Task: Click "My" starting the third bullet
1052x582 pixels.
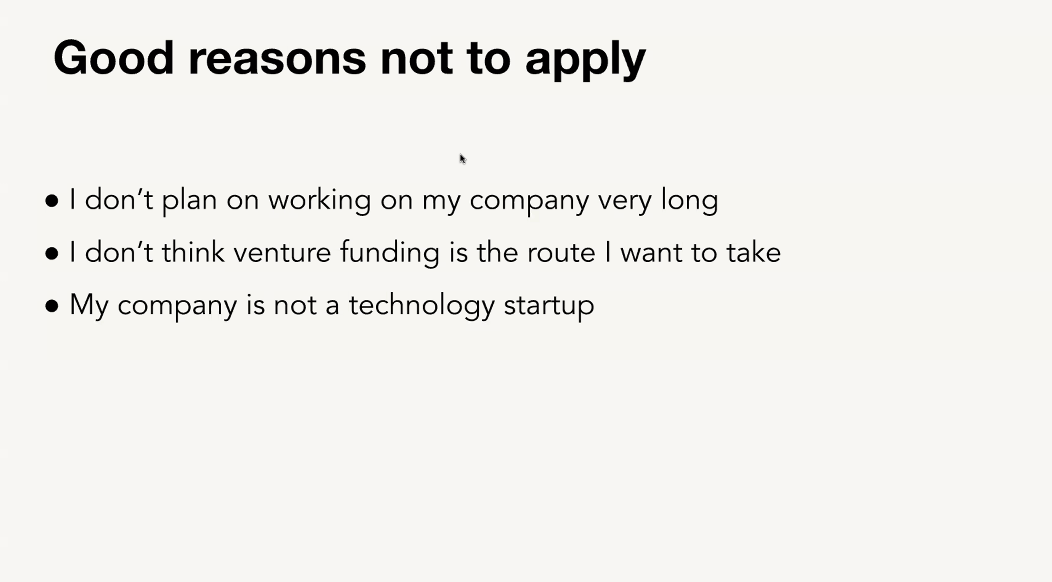Action: click(89, 306)
